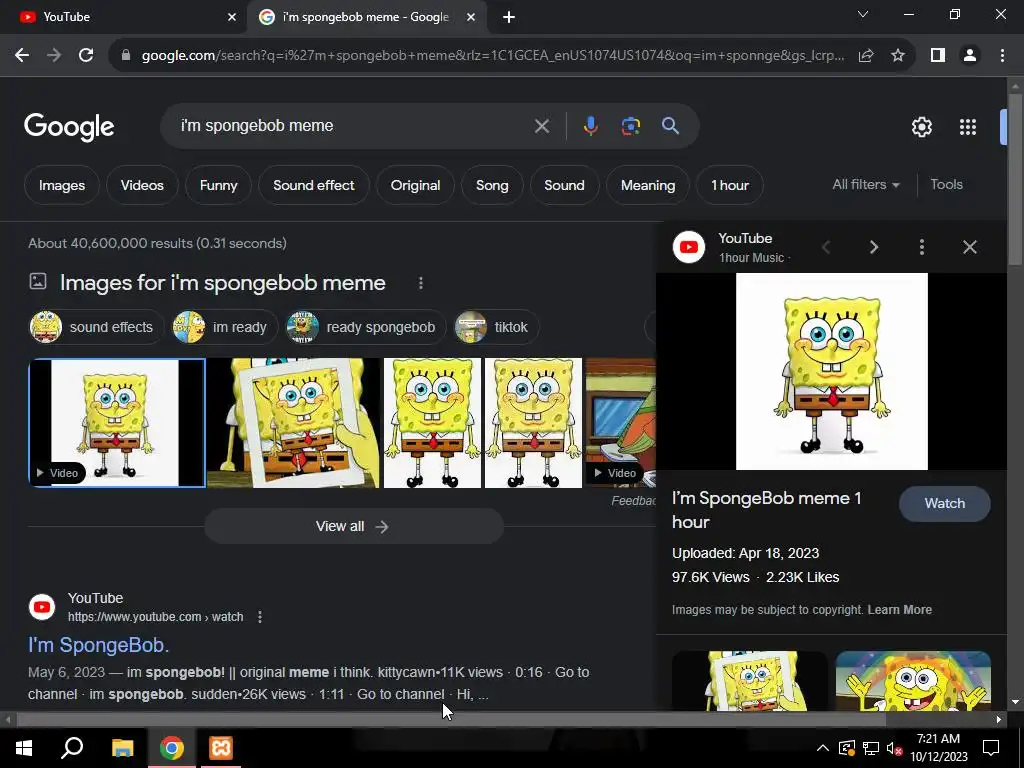Apply Sound effect filter chip
Image resolution: width=1024 pixels, height=768 pixels.
pyautogui.click(x=313, y=185)
